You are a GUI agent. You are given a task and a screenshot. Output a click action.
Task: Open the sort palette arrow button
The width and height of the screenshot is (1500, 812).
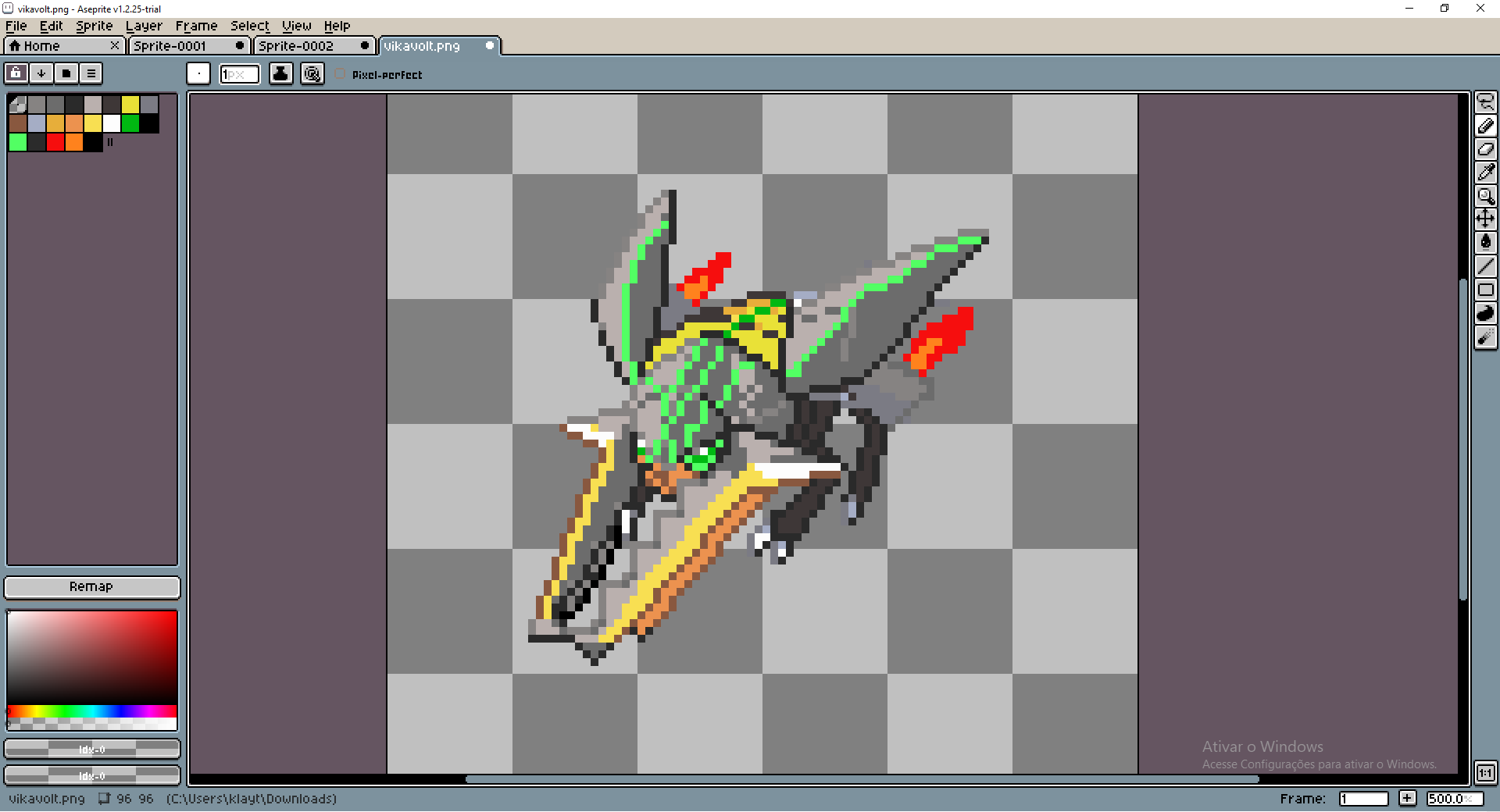point(41,73)
